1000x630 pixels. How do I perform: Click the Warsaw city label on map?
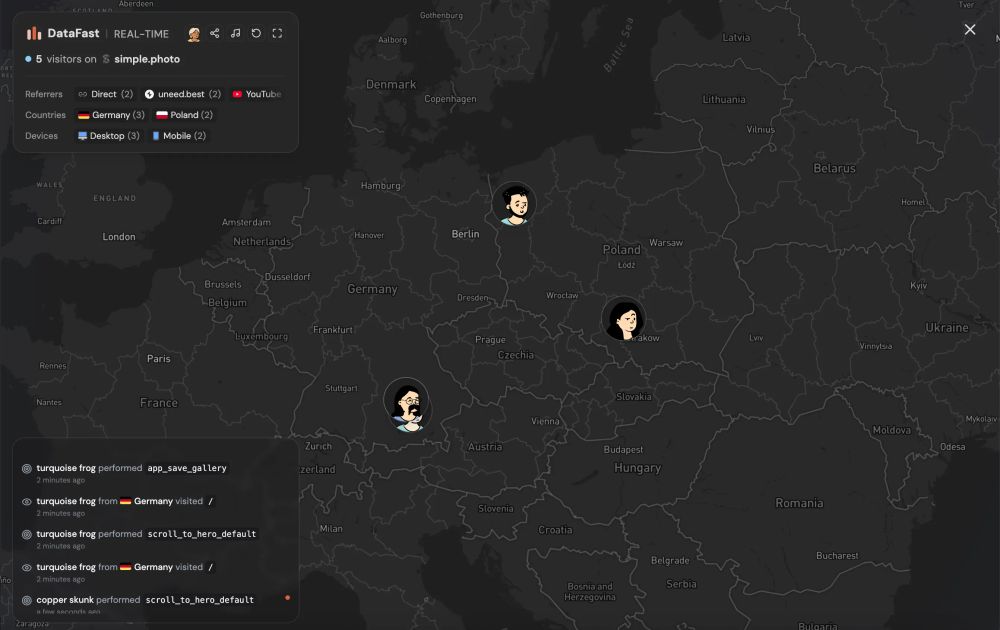click(x=666, y=242)
